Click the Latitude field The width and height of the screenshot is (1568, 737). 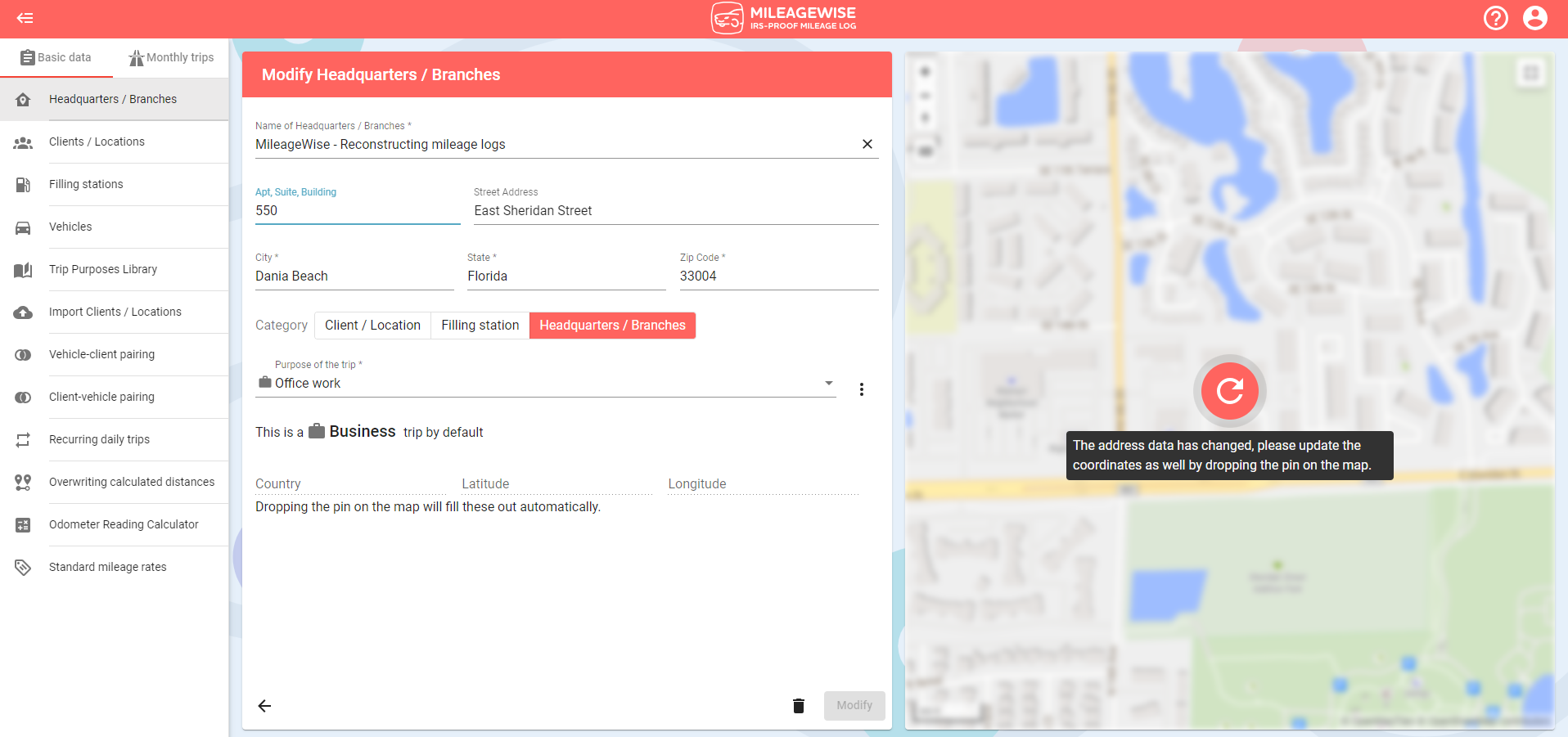click(557, 484)
